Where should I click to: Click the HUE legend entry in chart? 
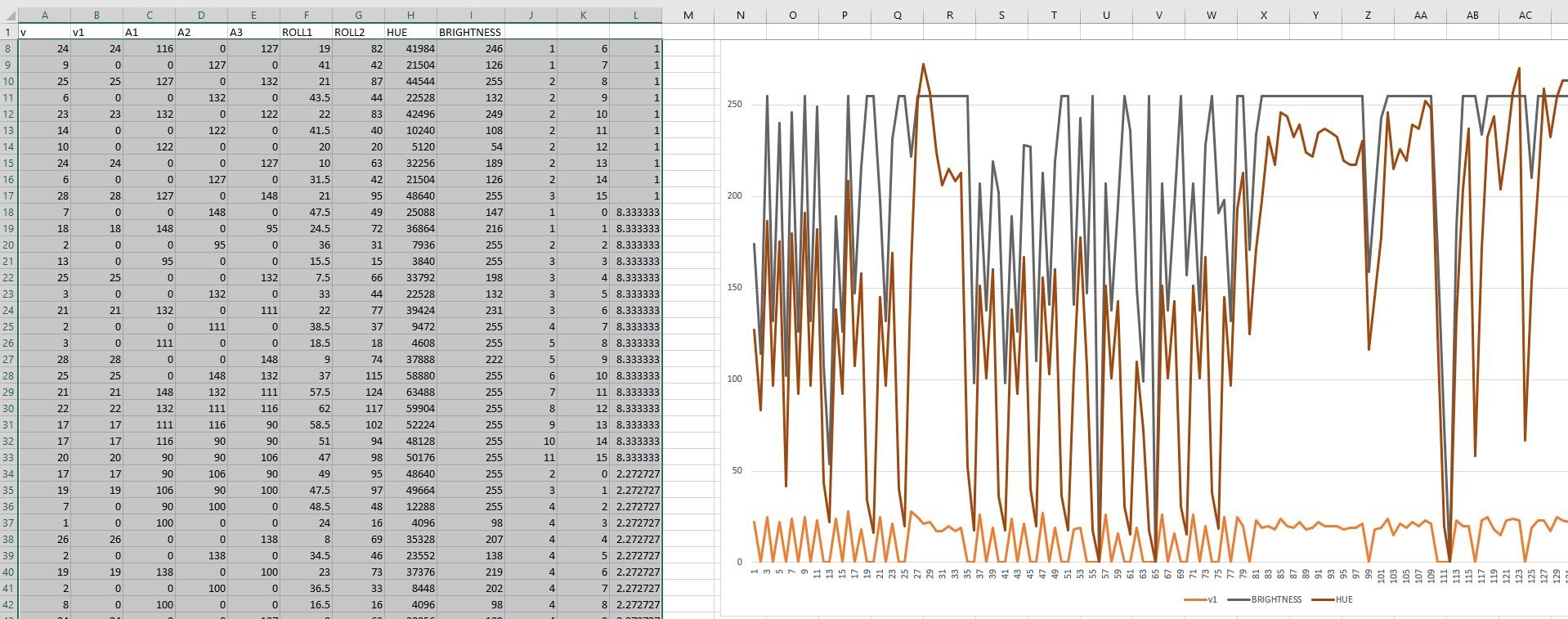point(1332,599)
